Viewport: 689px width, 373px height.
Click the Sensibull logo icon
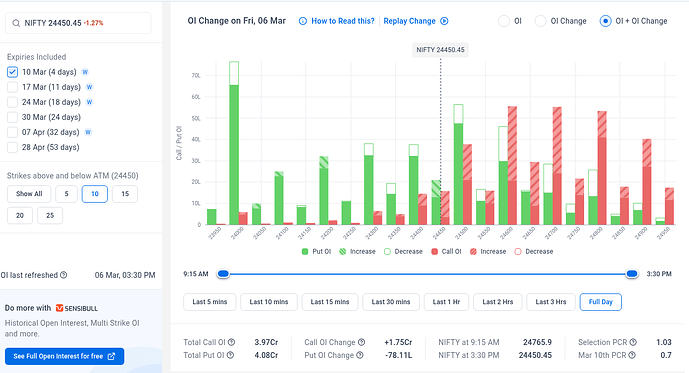click(59, 308)
